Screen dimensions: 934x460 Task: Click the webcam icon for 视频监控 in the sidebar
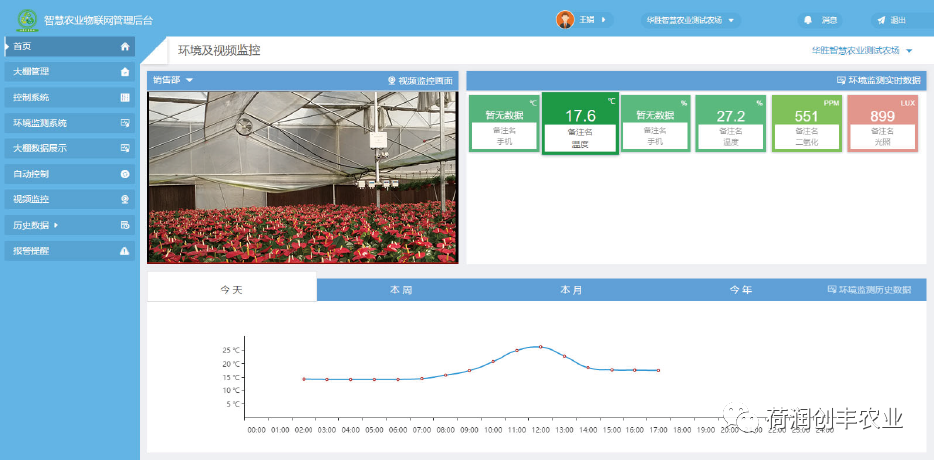coord(125,200)
